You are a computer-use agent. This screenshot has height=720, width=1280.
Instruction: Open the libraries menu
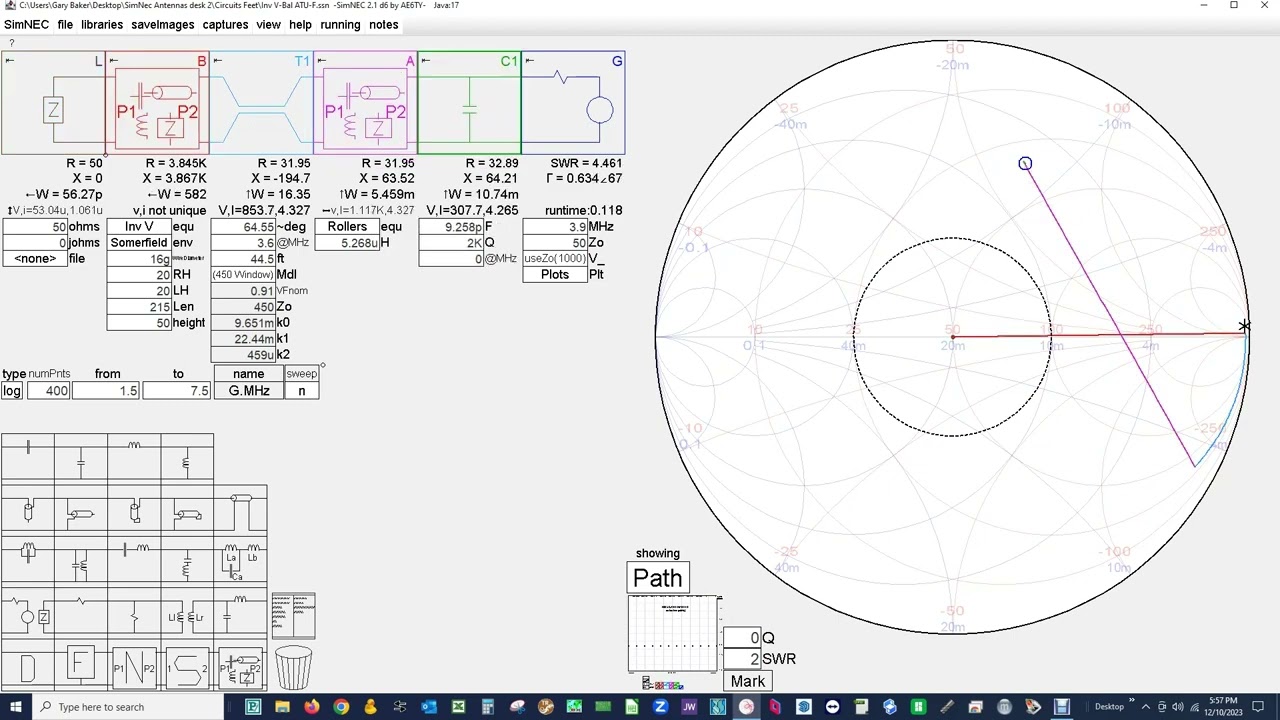[x=102, y=24]
